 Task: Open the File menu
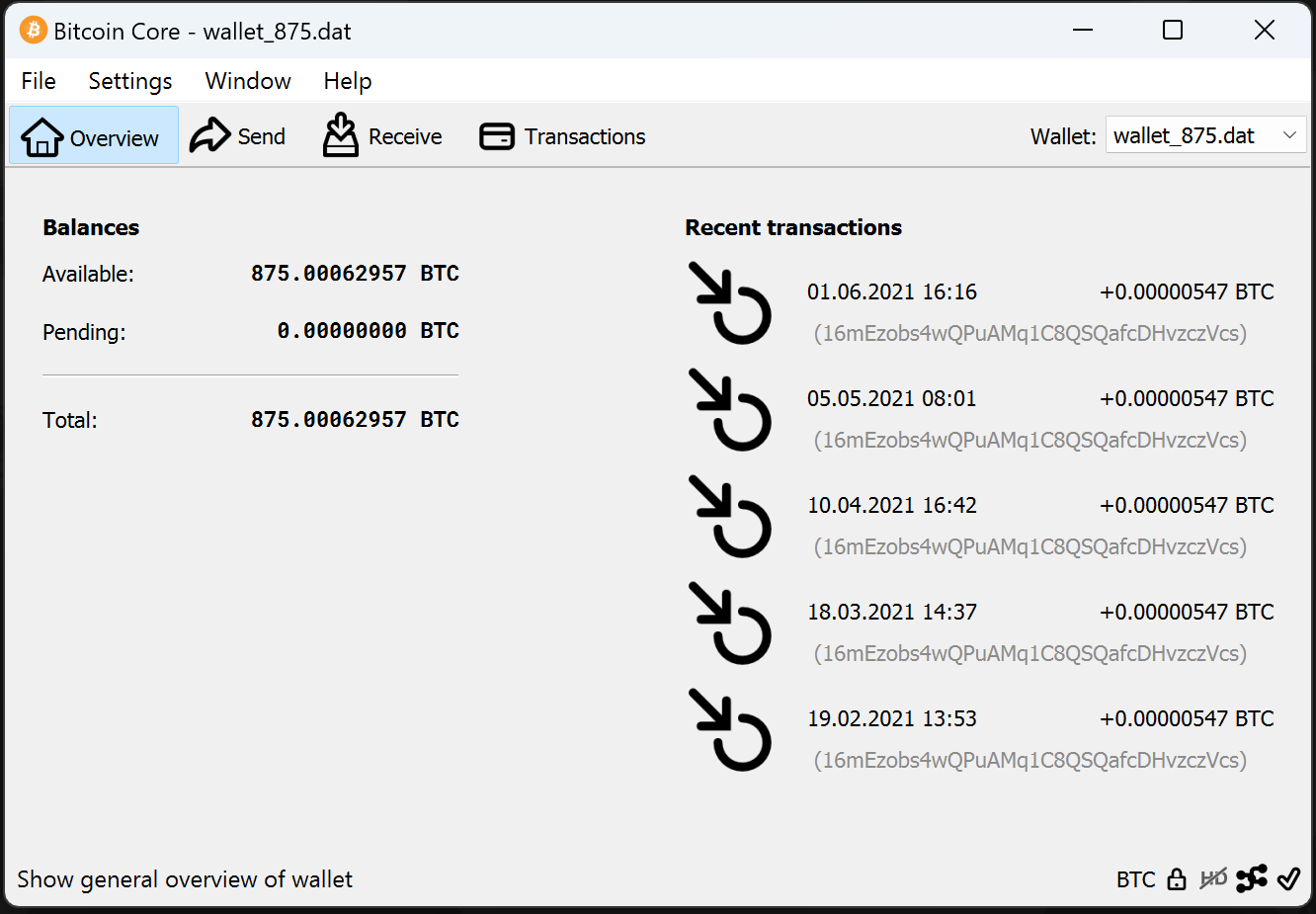[x=39, y=81]
